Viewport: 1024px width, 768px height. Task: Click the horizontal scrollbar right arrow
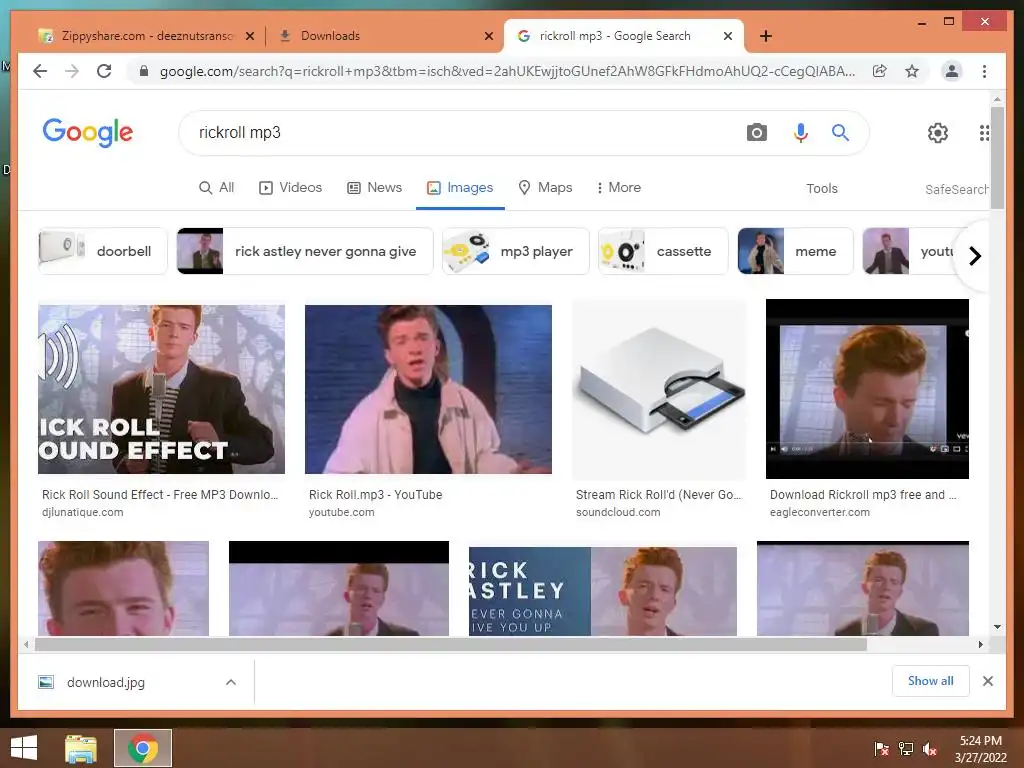tap(980, 645)
